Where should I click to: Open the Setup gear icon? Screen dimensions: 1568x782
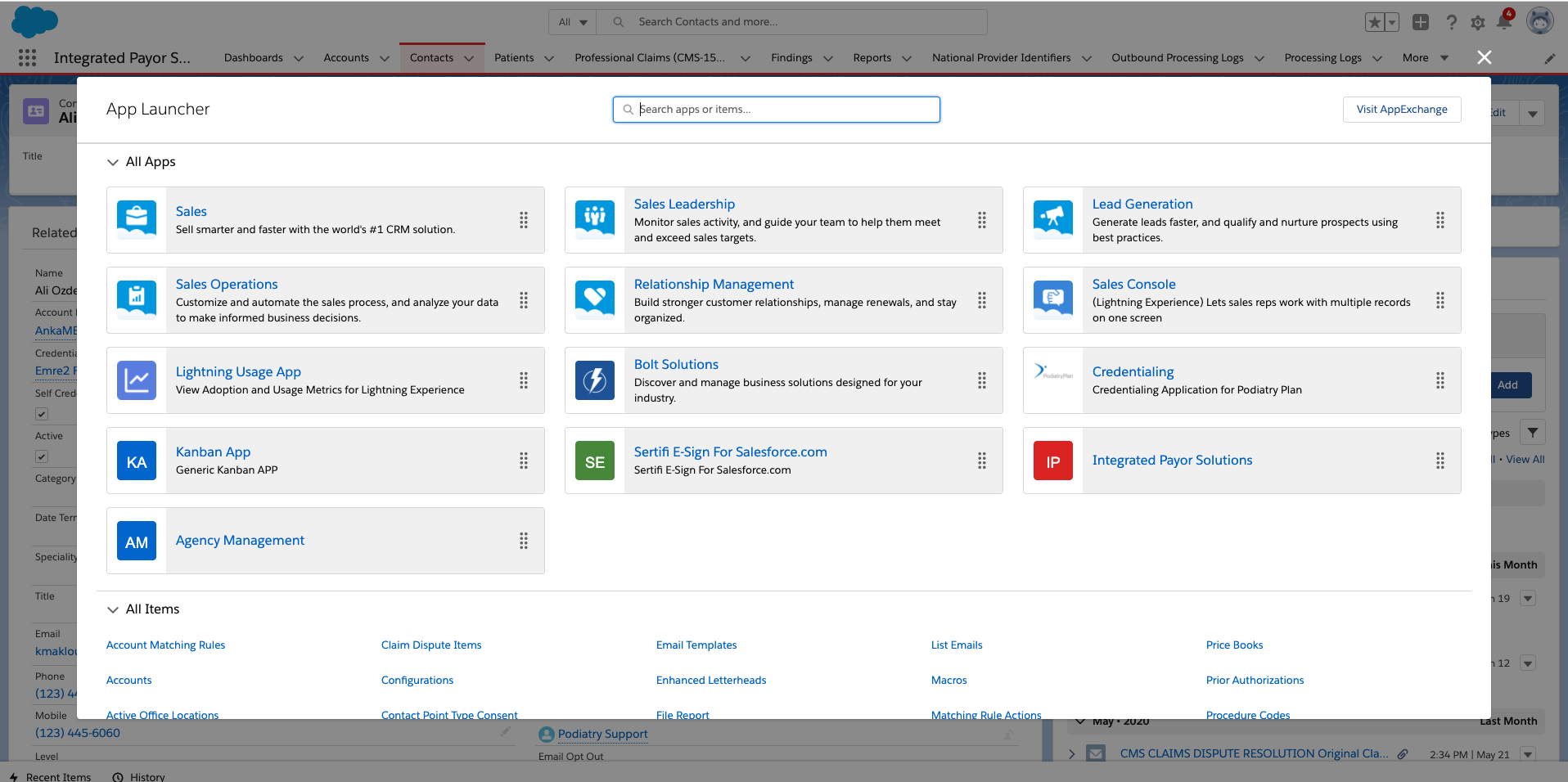coord(1478,23)
